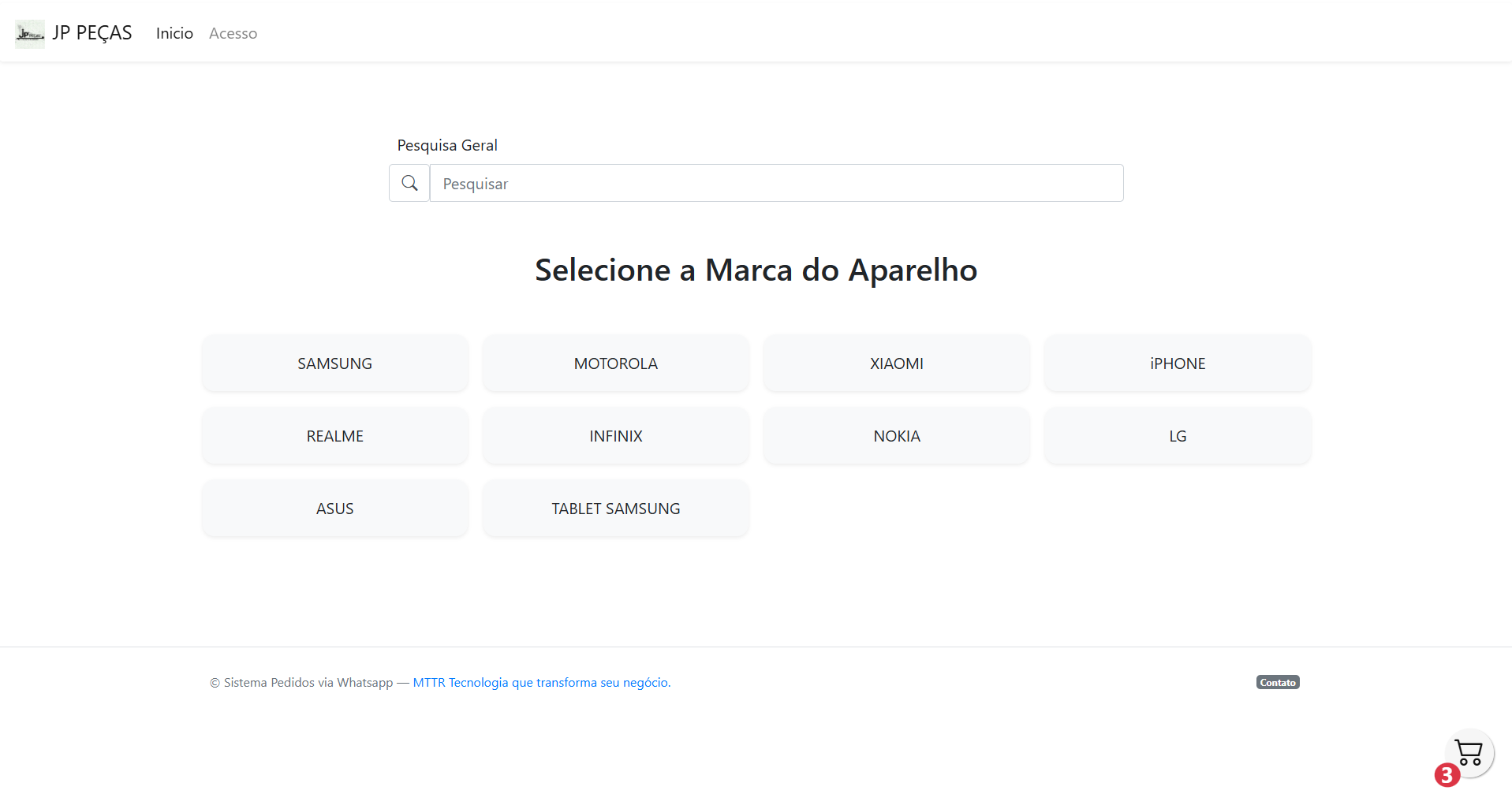Select the XIAOMI brand

896,363
